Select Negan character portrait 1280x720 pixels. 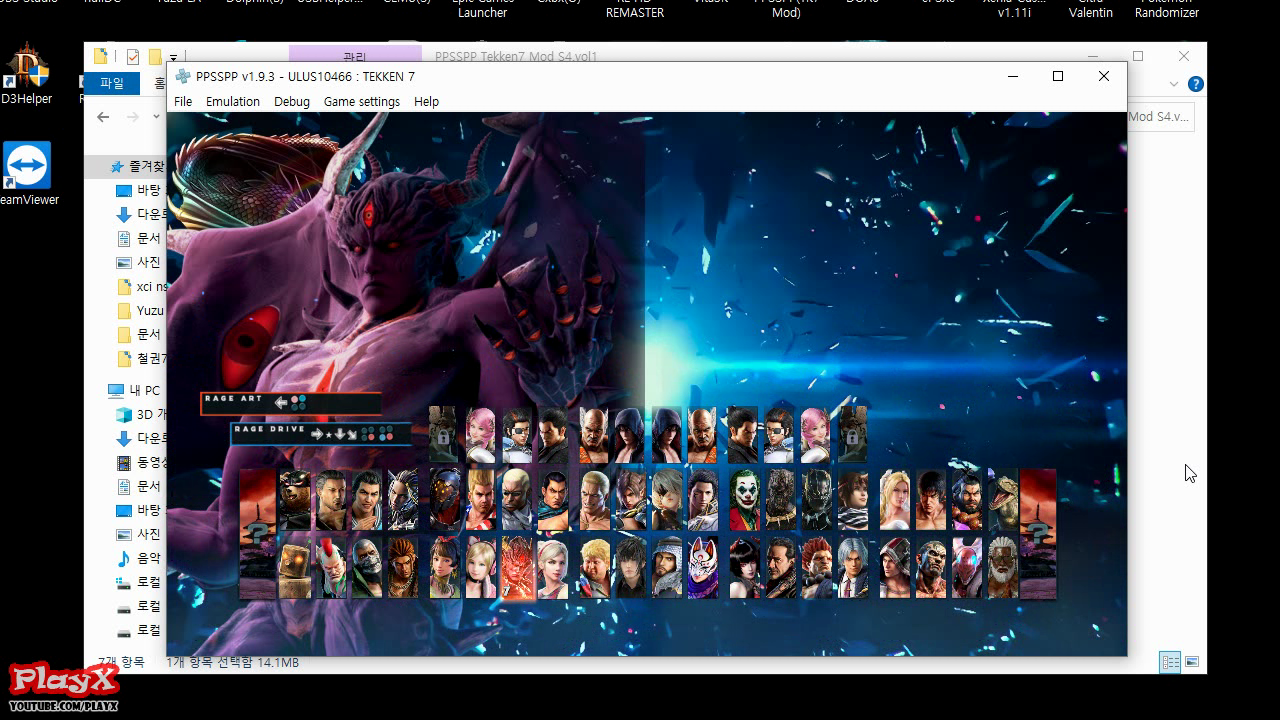(x=781, y=567)
